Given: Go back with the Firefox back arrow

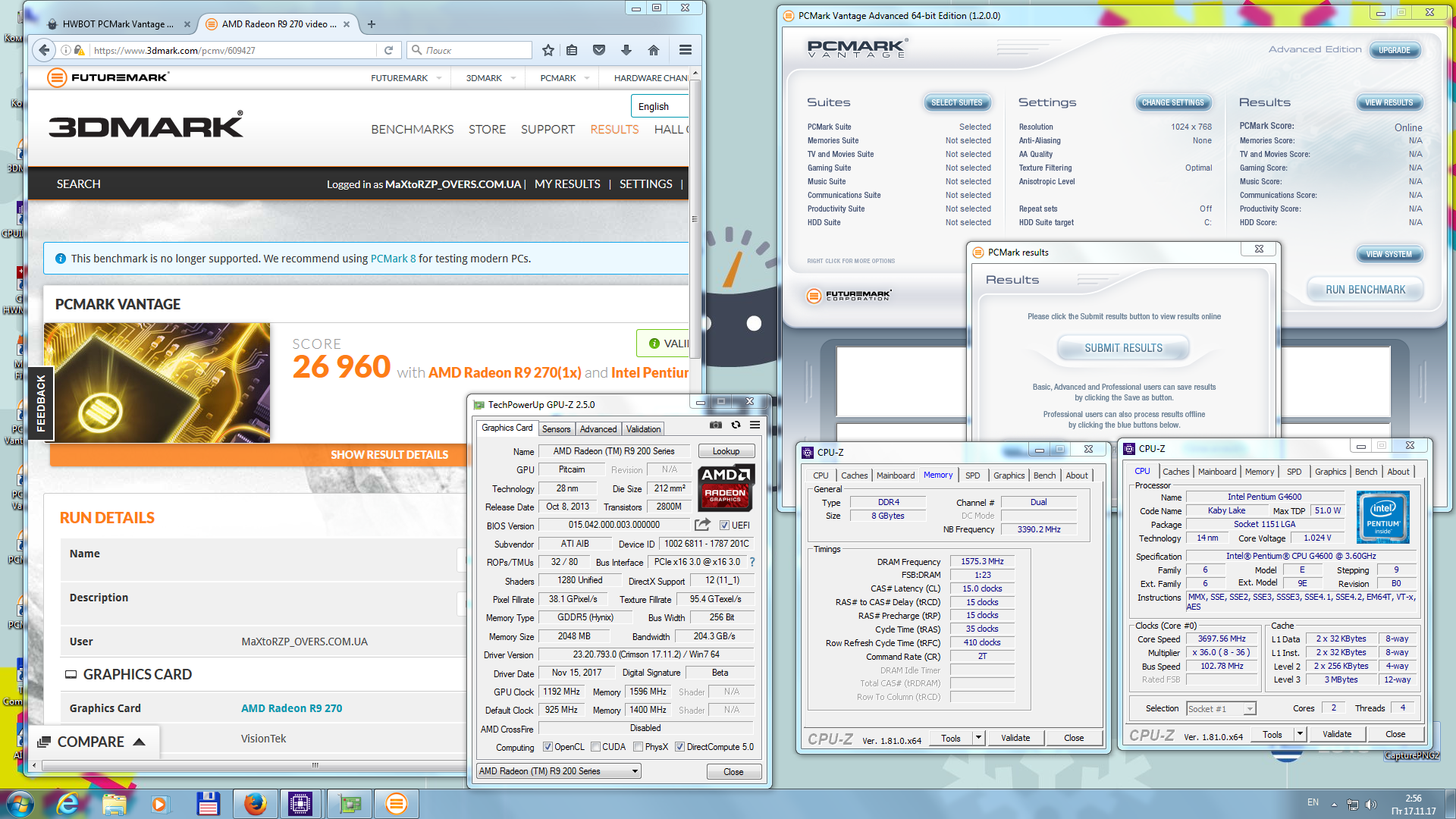Looking at the screenshot, I should click(x=44, y=50).
